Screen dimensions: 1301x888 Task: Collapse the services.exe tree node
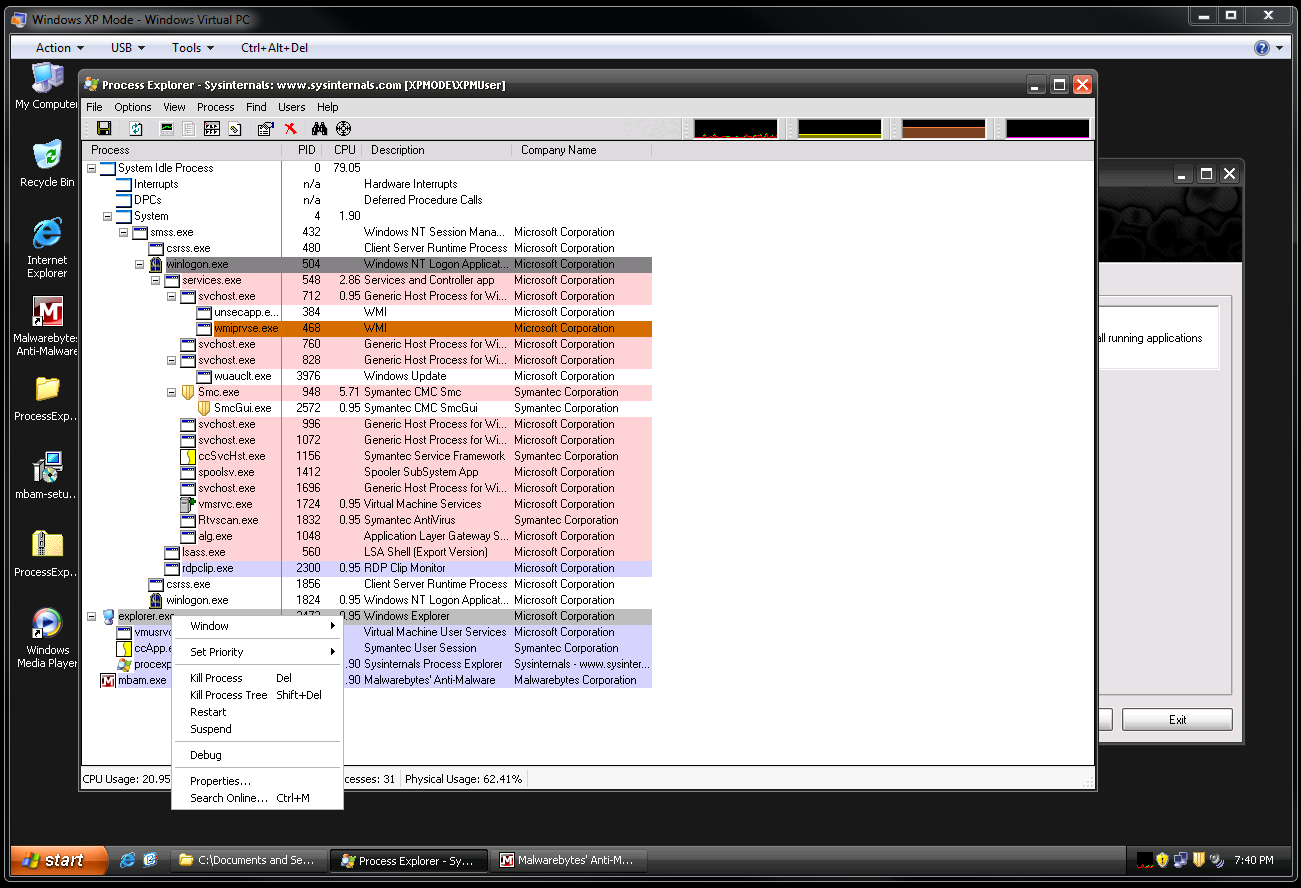pyautogui.click(x=156, y=280)
